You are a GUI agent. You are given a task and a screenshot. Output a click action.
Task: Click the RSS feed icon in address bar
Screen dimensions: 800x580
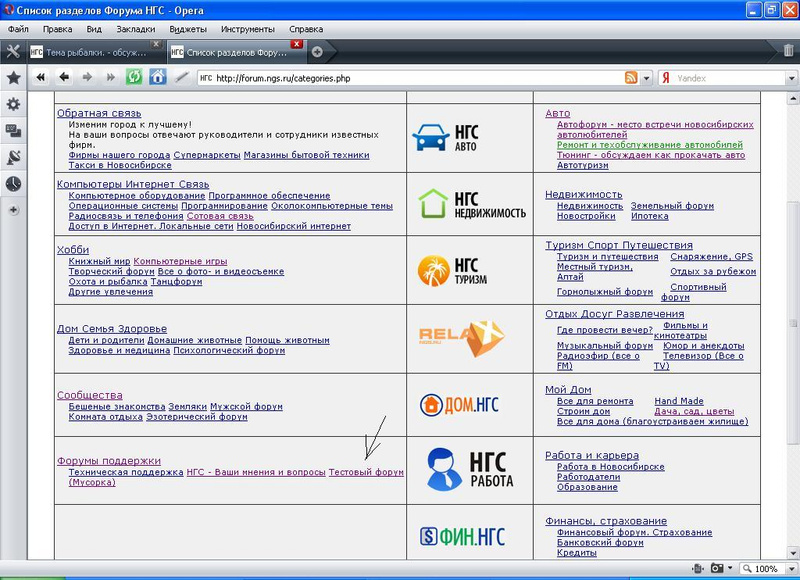tap(631, 78)
